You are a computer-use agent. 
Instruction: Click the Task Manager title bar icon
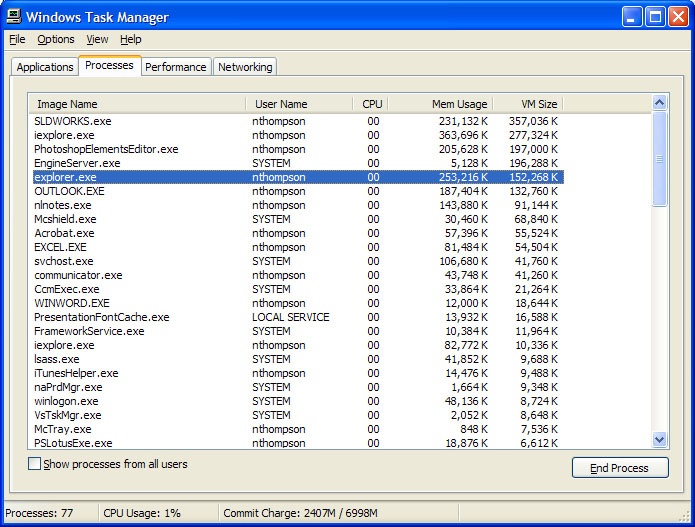(x=14, y=17)
